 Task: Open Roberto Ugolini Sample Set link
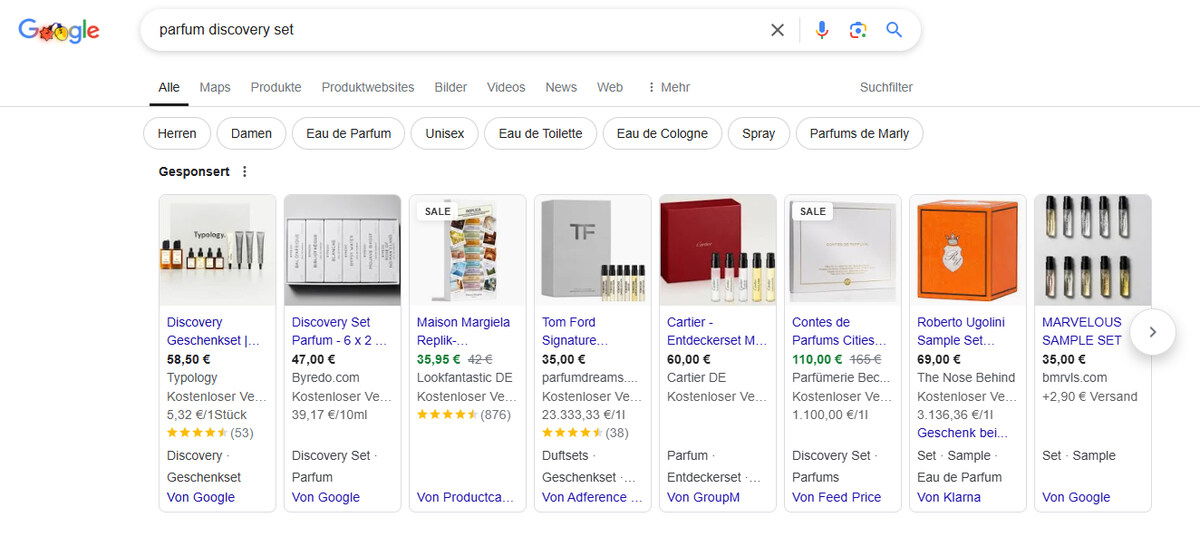tap(961, 331)
